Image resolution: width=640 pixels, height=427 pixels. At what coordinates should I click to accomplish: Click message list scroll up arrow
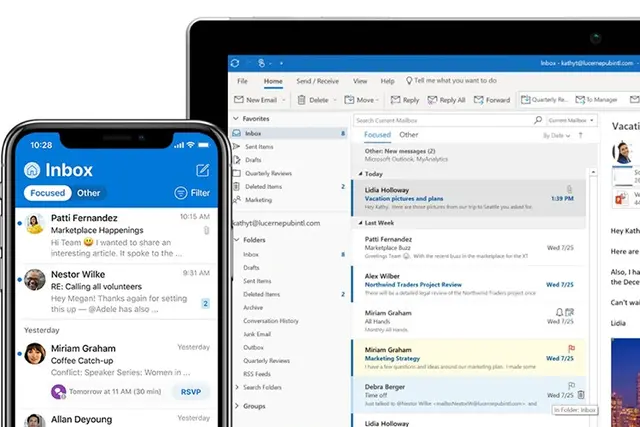(x=593, y=172)
